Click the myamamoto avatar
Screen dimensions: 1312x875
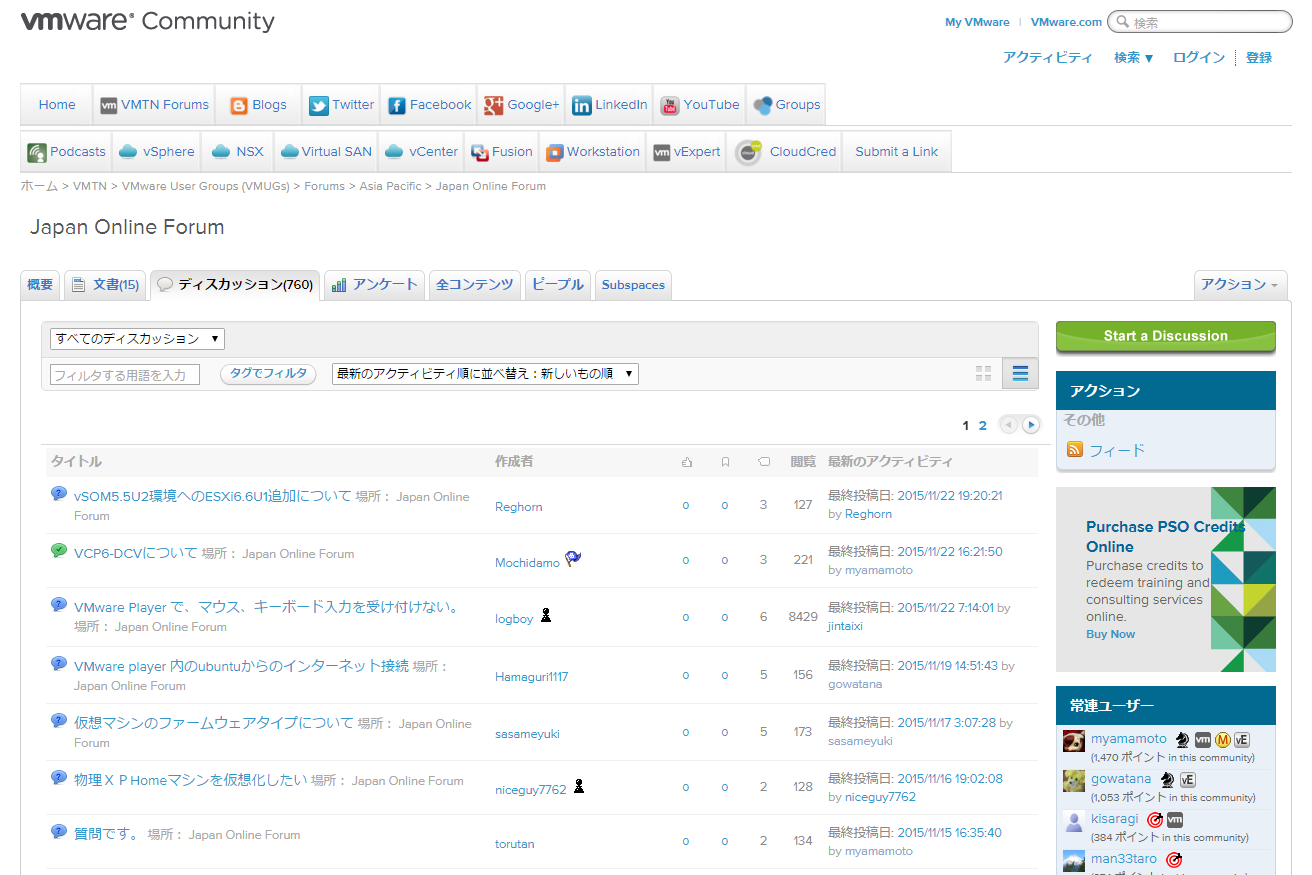tap(1073, 741)
